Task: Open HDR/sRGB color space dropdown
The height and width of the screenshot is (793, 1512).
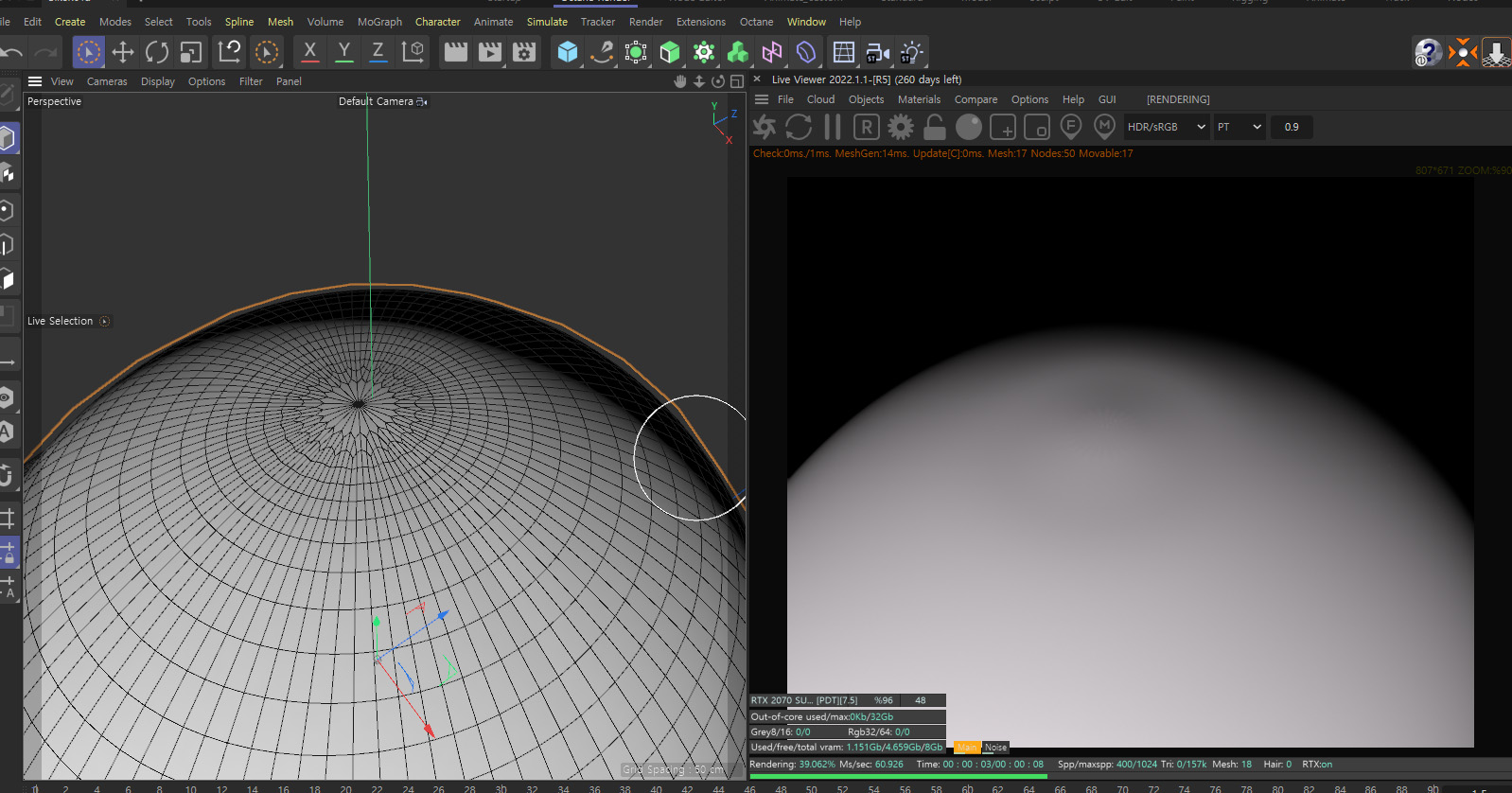Action: click(x=1166, y=127)
